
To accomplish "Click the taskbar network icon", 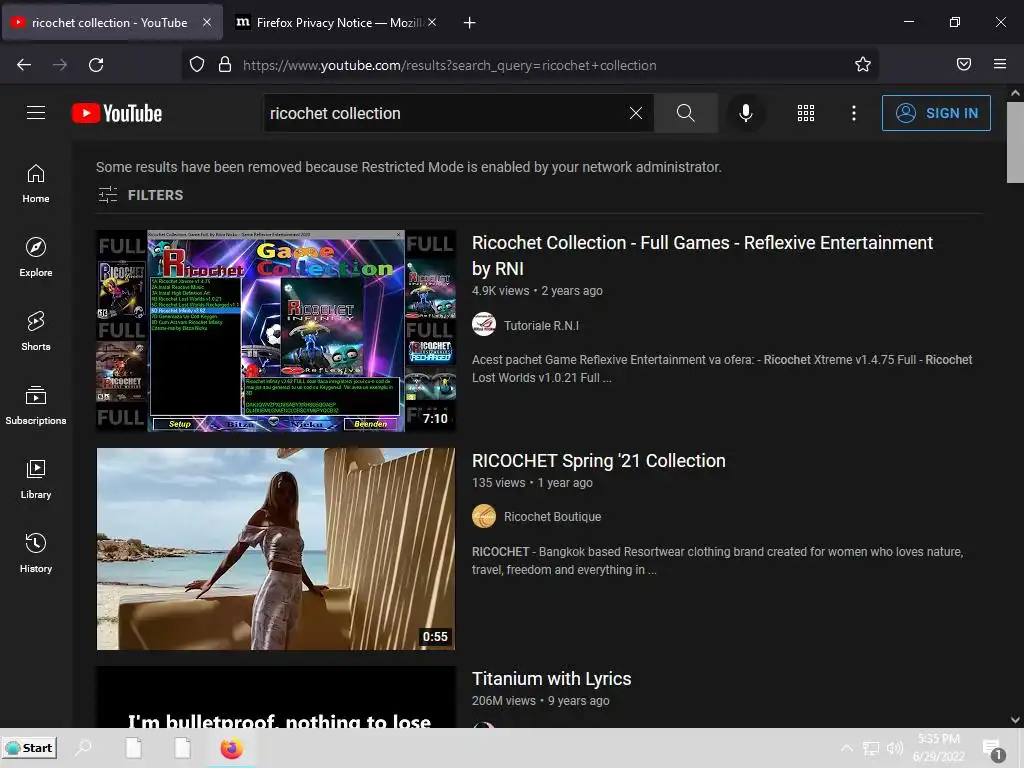I will click(871, 748).
